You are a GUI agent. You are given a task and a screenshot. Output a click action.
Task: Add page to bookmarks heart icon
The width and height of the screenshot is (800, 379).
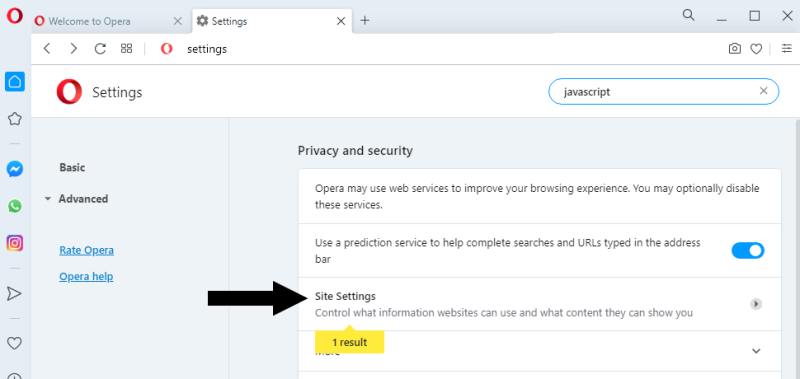[756, 49]
